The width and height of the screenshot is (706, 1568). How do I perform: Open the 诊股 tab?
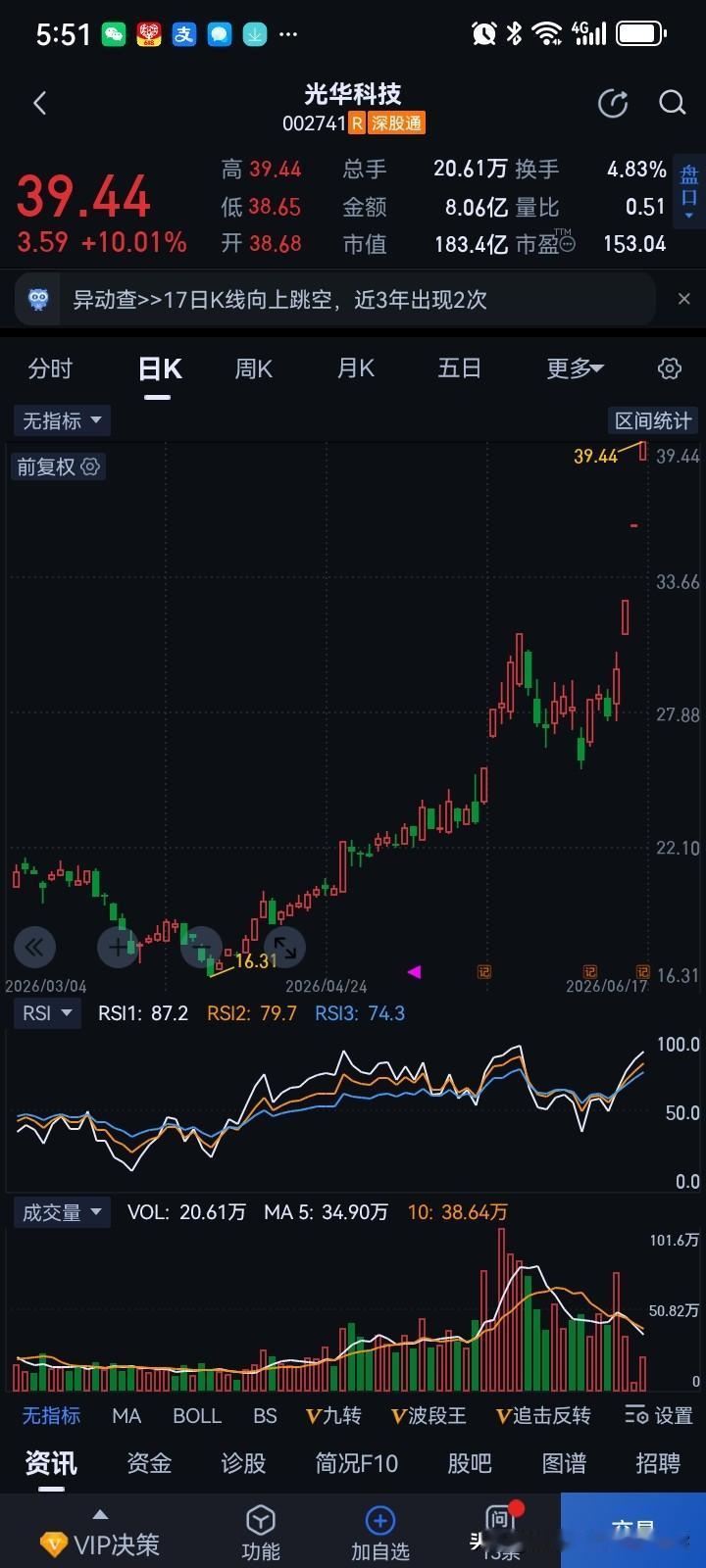click(x=243, y=1463)
